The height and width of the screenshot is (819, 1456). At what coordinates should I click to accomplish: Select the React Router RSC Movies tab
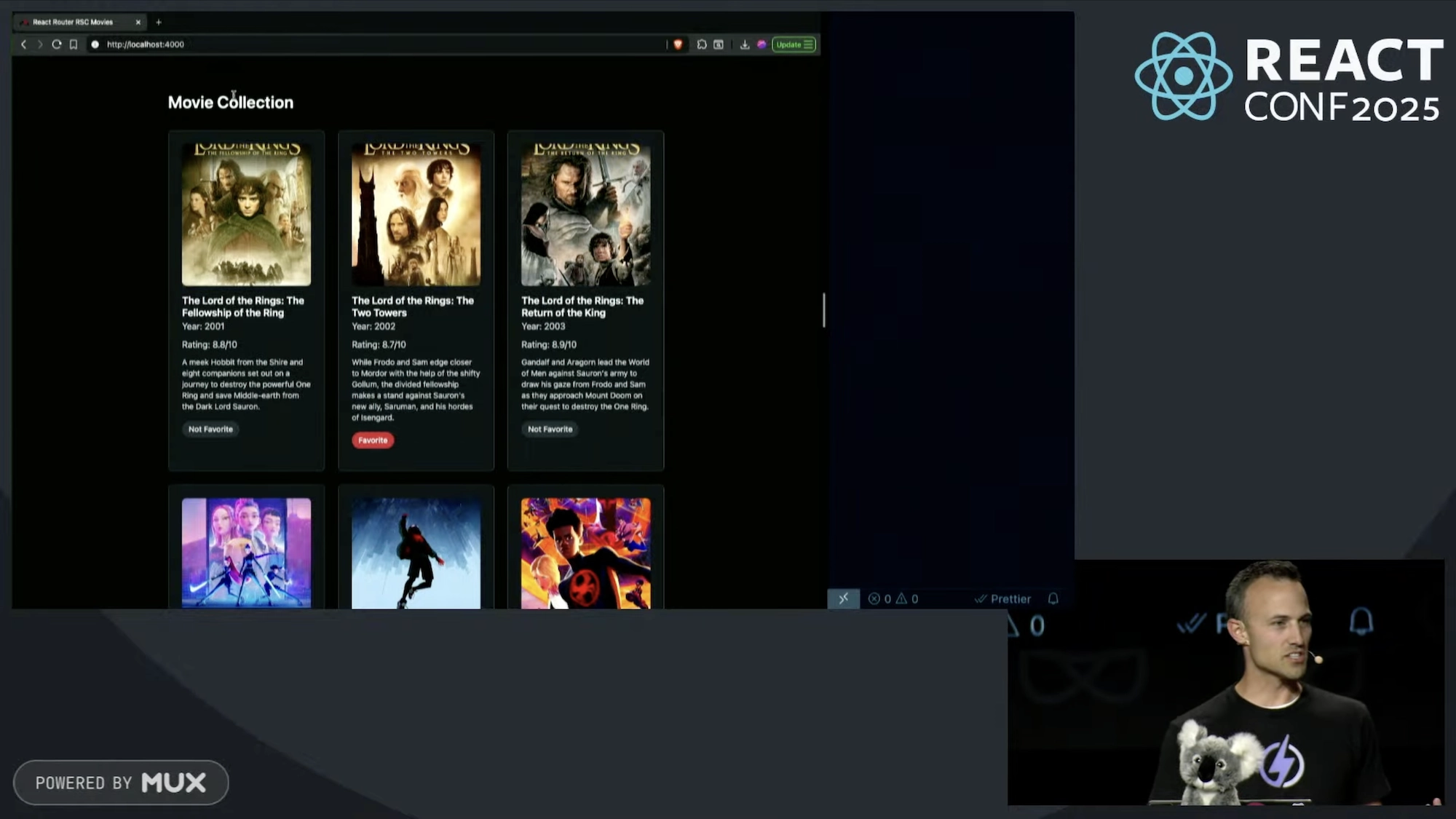pyautogui.click(x=73, y=22)
